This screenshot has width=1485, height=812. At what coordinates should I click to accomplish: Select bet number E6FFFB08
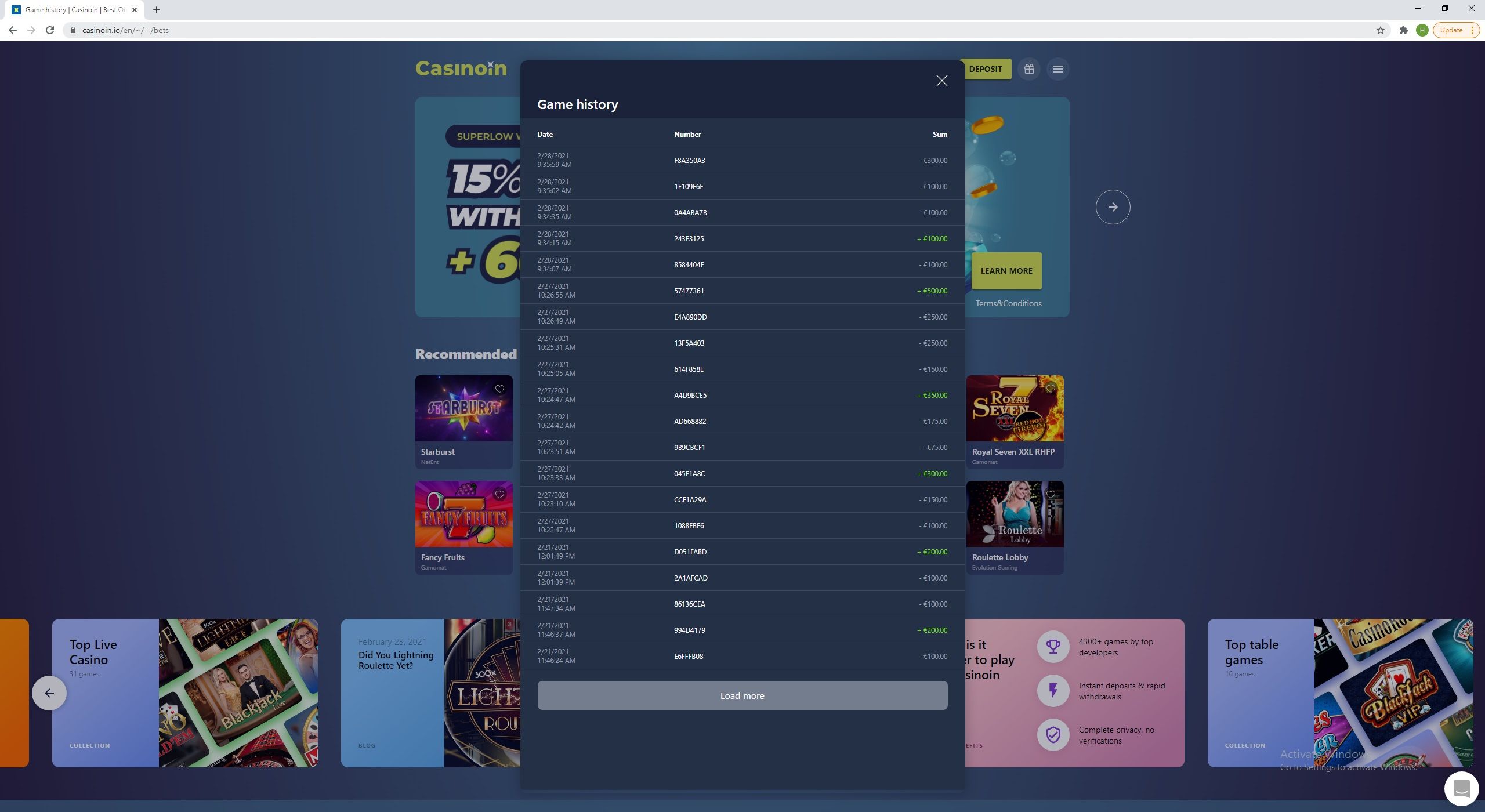point(689,657)
